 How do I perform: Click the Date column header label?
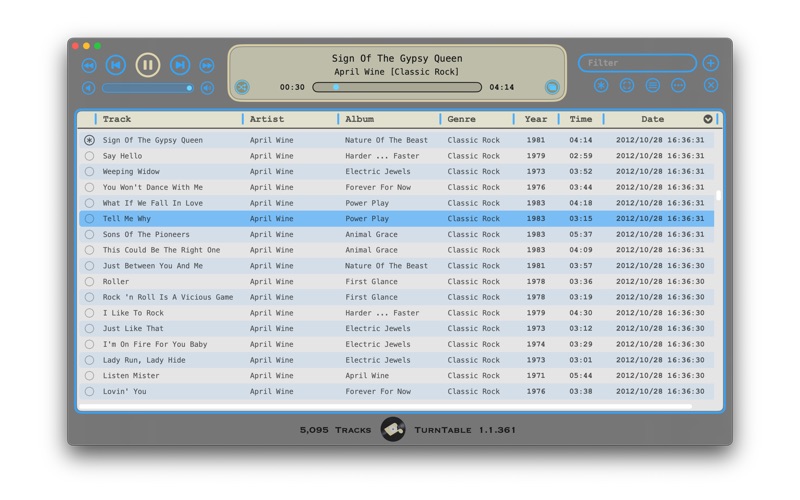[x=653, y=119]
